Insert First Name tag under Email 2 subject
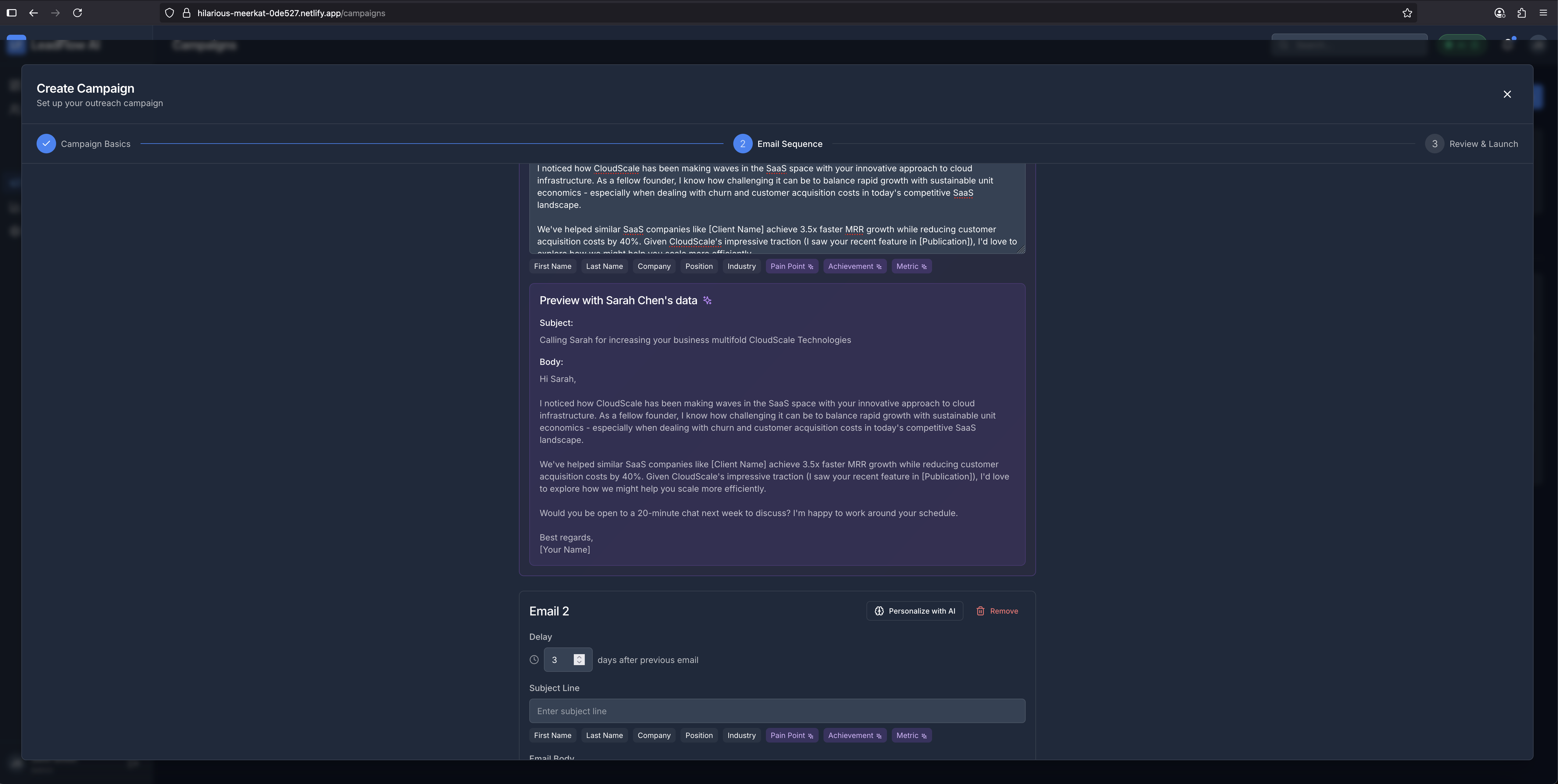 coord(552,736)
